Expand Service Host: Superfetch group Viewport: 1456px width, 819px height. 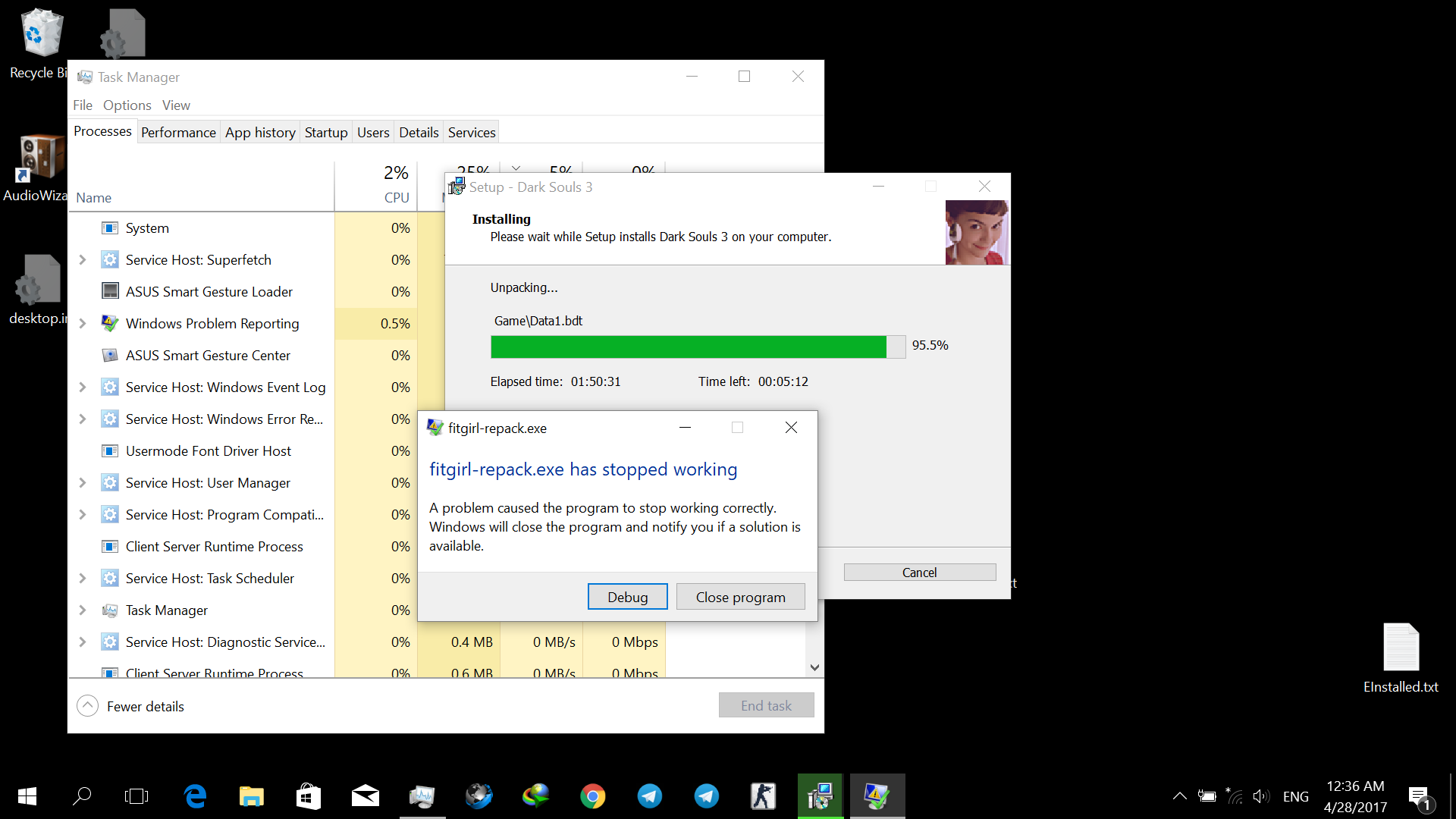coord(83,260)
